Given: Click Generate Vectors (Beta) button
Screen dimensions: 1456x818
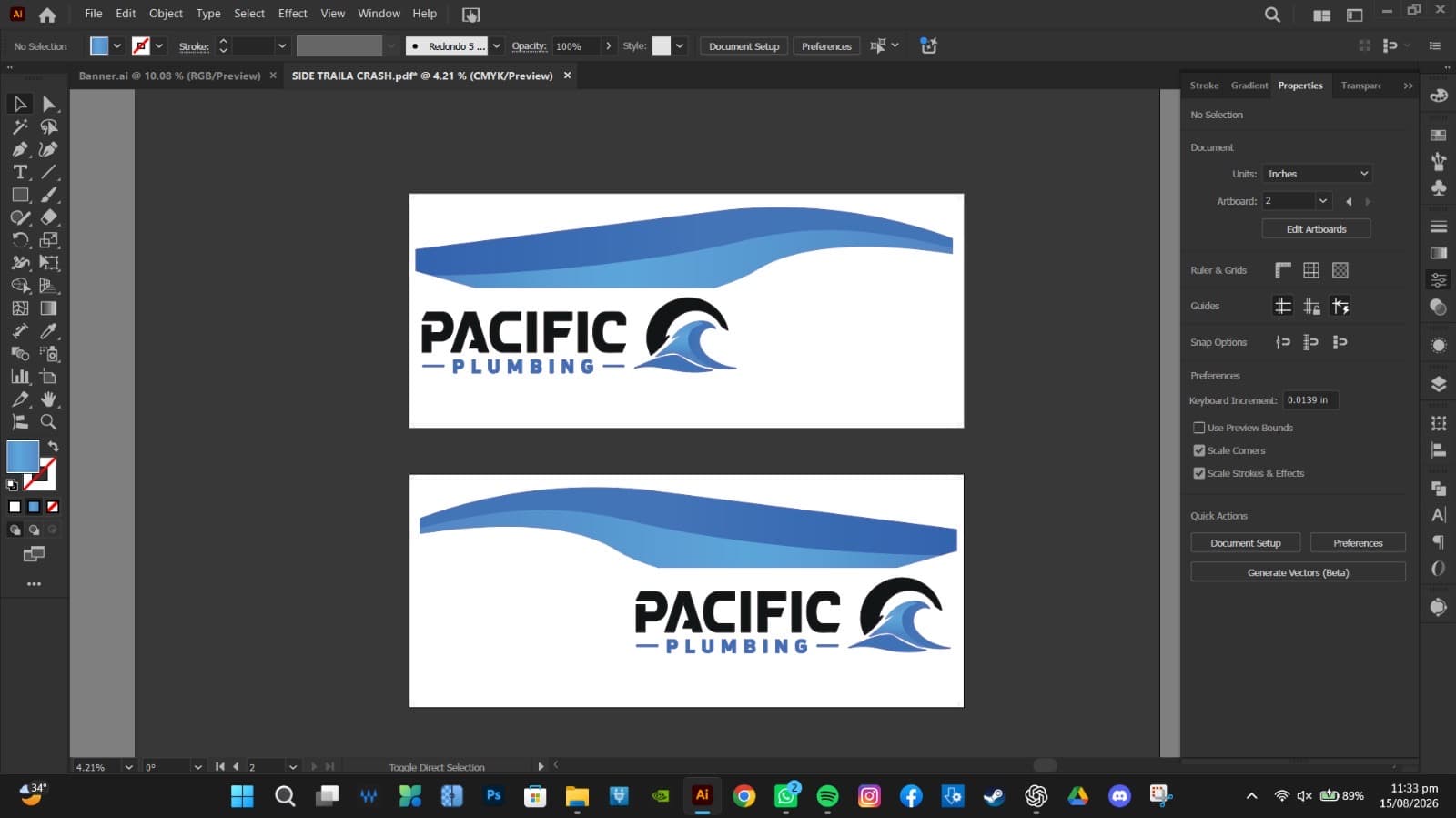Looking at the screenshot, I should pyautogui.click(x=1298, y=572).
